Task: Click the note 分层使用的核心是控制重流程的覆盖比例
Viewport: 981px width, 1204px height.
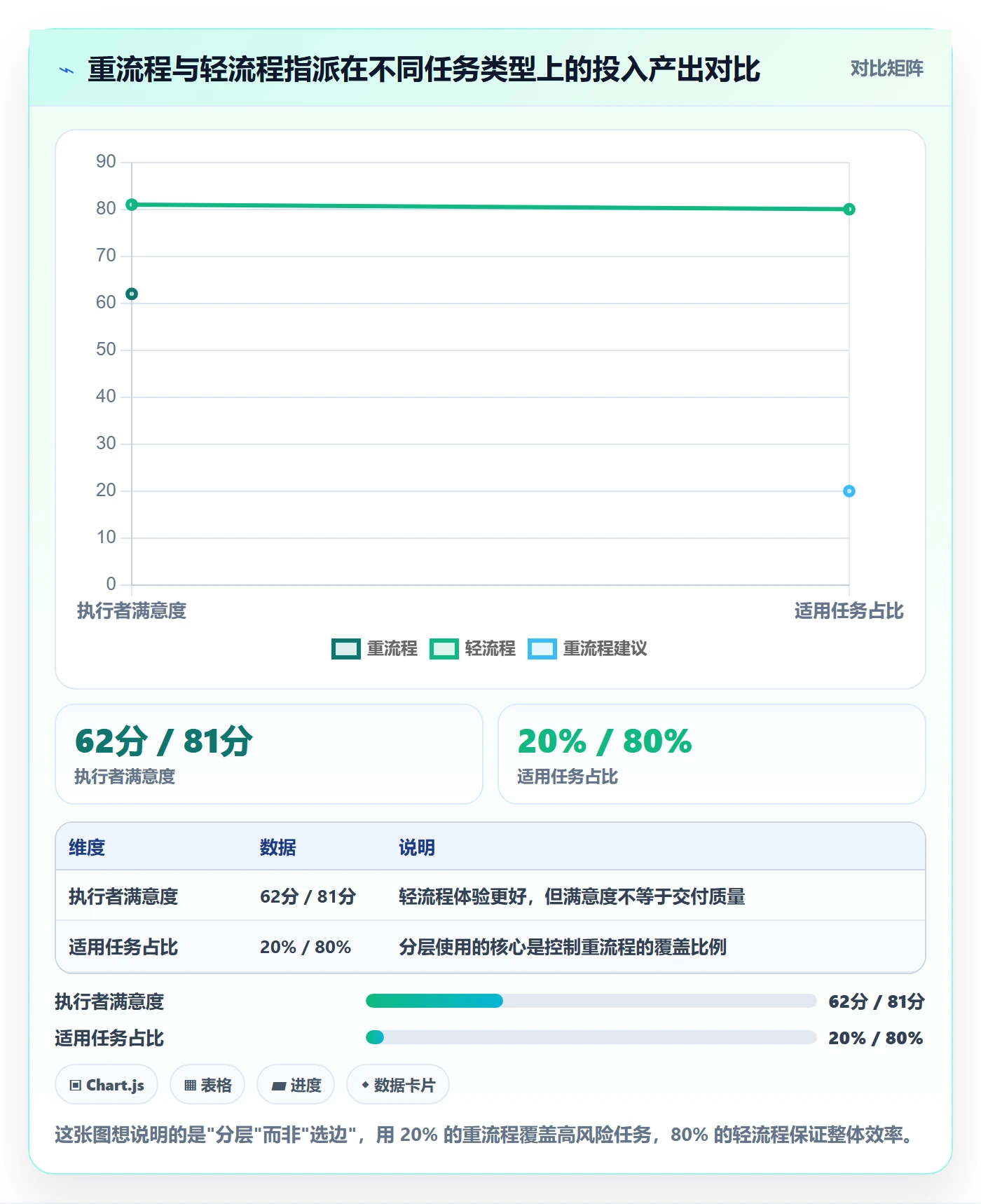Action: click(563, 947)
